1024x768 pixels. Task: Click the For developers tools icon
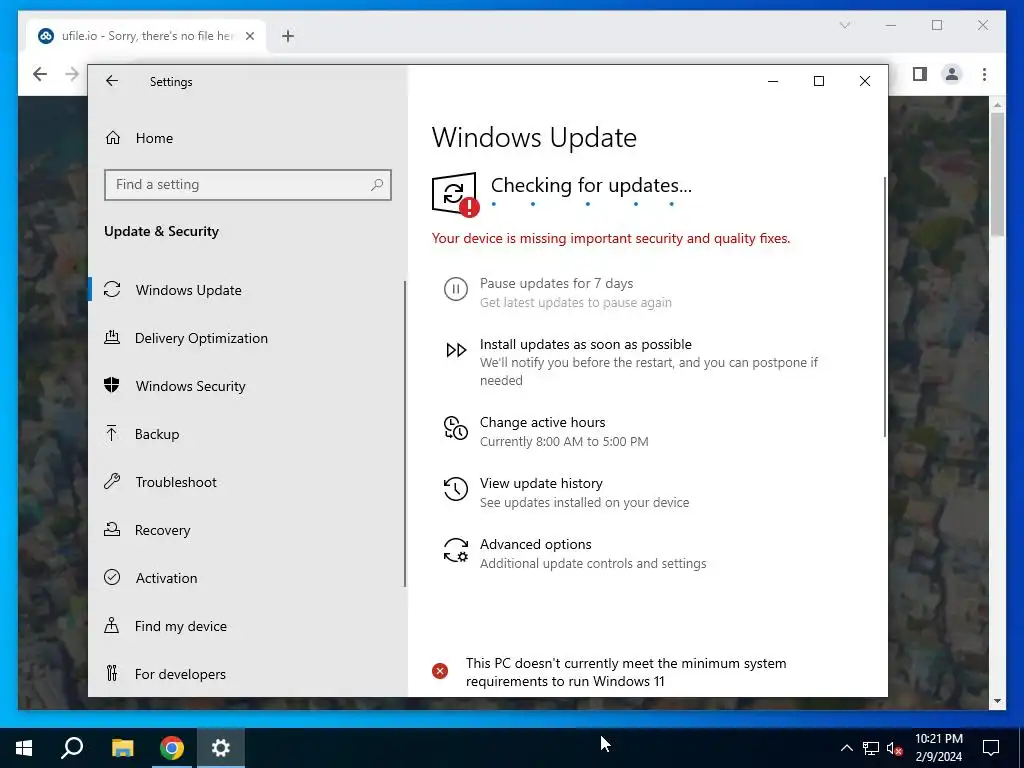coord(112,673)
